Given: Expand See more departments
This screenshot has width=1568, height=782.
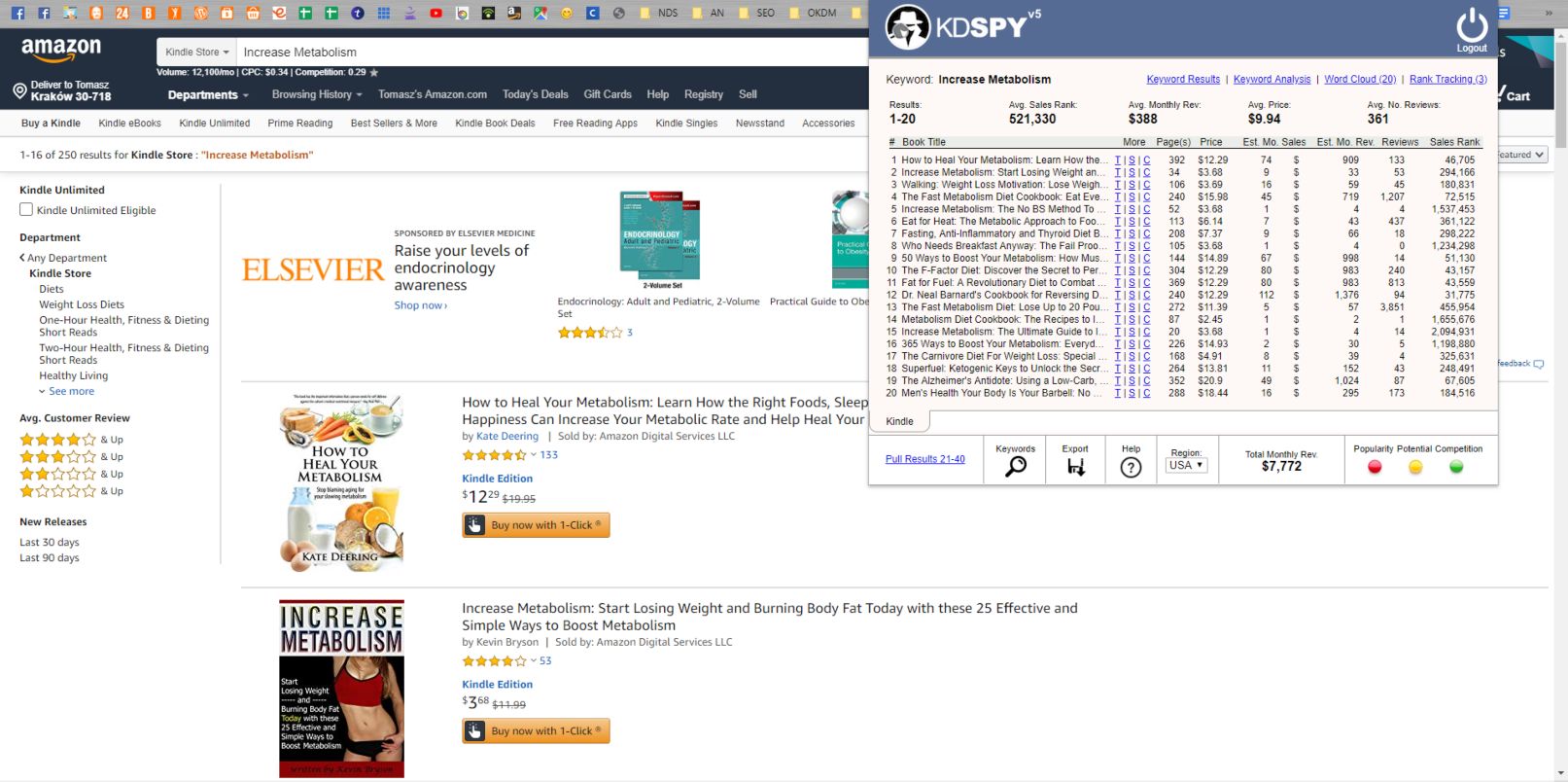Looking at the screenshot, I should click(66, 391).
